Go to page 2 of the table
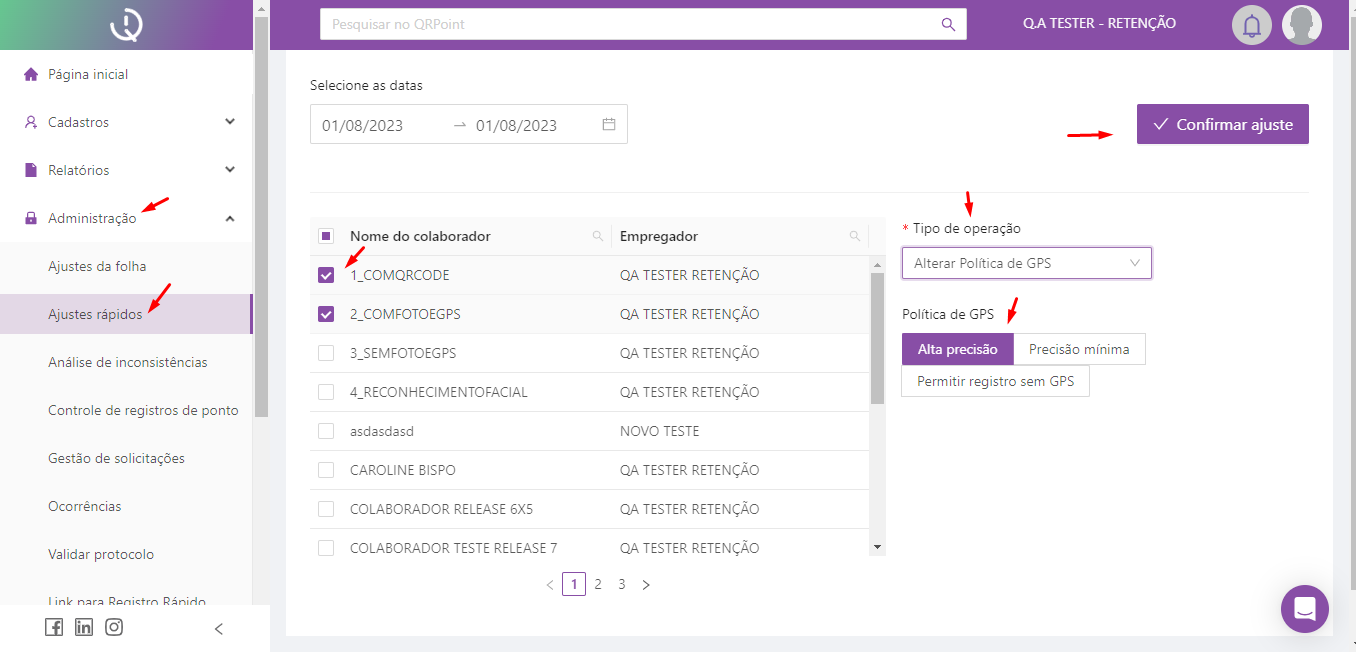 pyautogui.click(x=598, y=584)
